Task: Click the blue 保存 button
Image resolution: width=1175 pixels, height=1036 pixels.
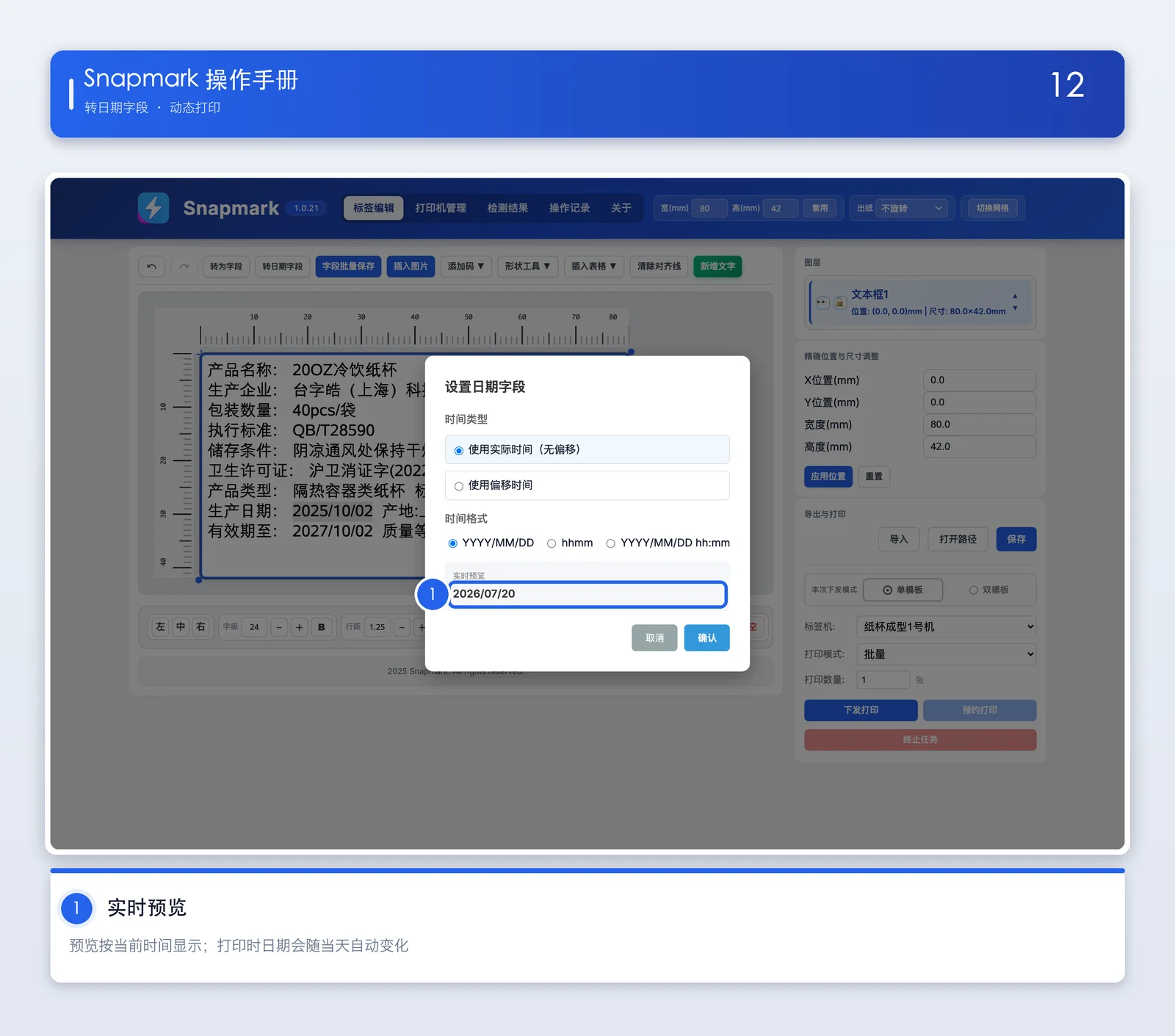Action: (1016, 540)
